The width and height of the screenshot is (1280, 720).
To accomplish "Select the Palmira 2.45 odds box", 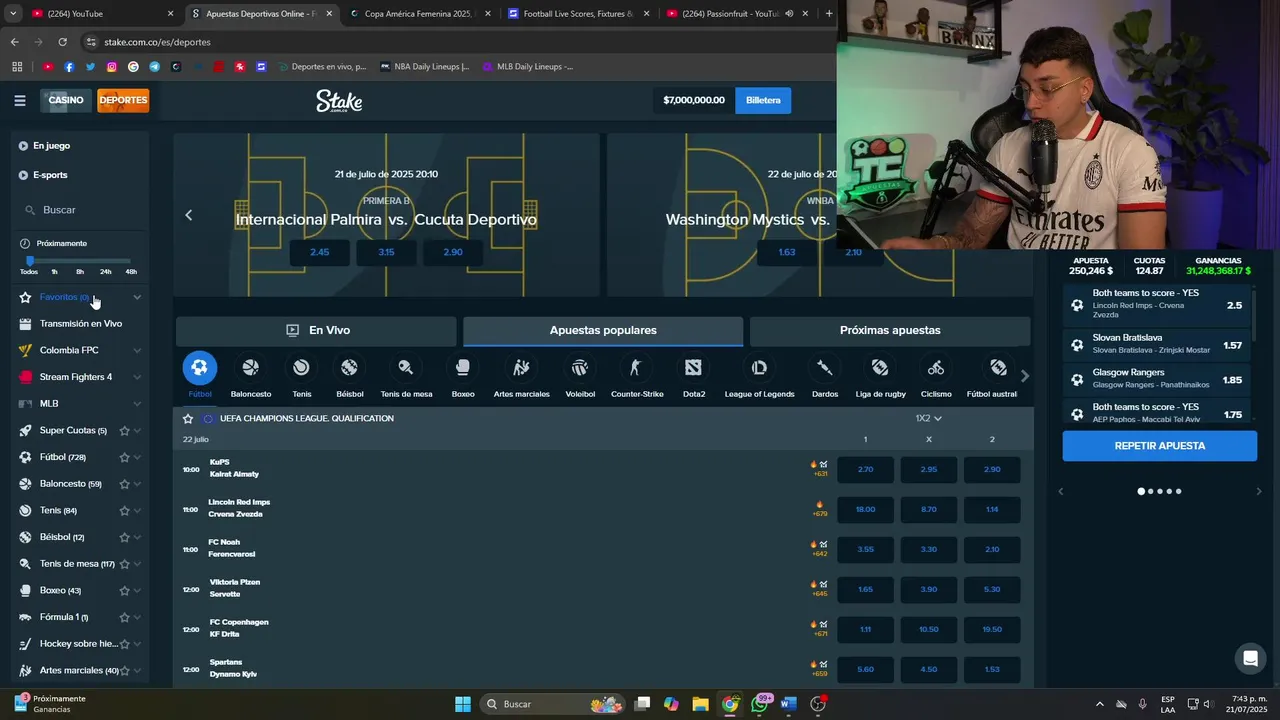I will click(320, 252).
